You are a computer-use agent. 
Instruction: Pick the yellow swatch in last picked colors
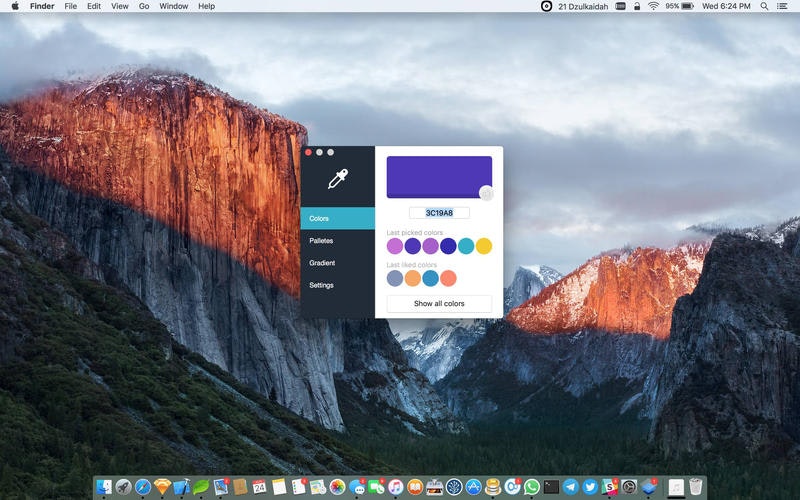pos(484,246)
